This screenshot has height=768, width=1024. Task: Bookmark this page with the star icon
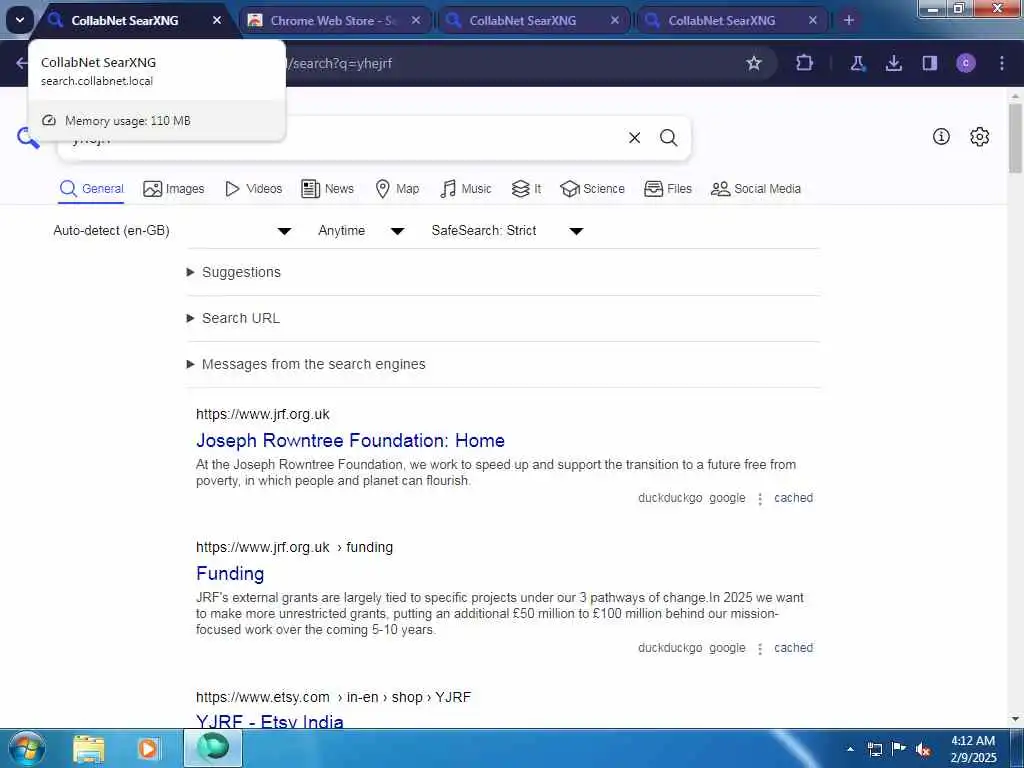click(x=754, y=63)
